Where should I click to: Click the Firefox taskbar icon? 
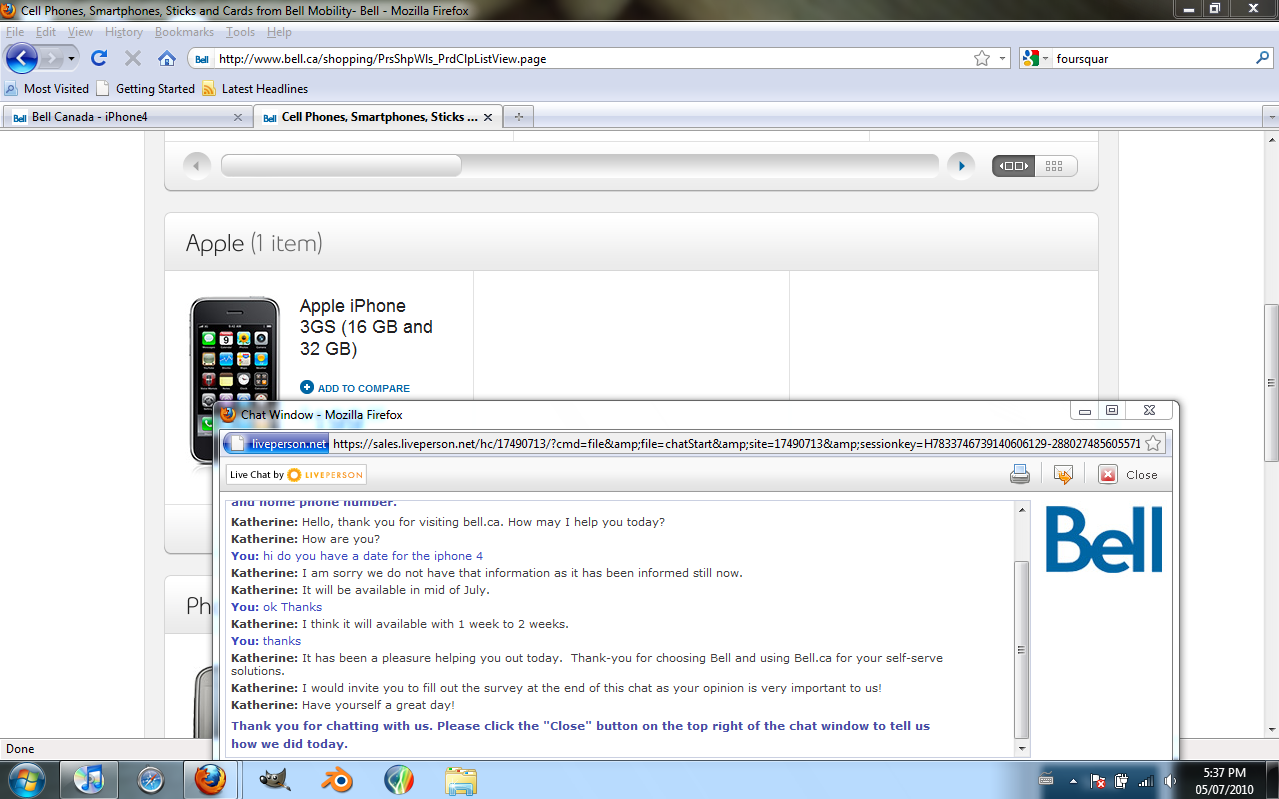coord(210,779)
